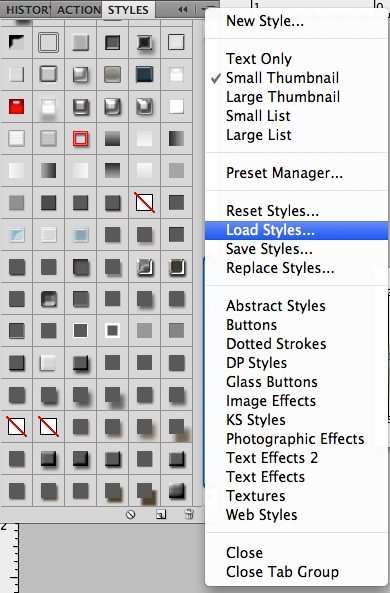
Task: Switch view to Text Only
Action: pos(259,59)
